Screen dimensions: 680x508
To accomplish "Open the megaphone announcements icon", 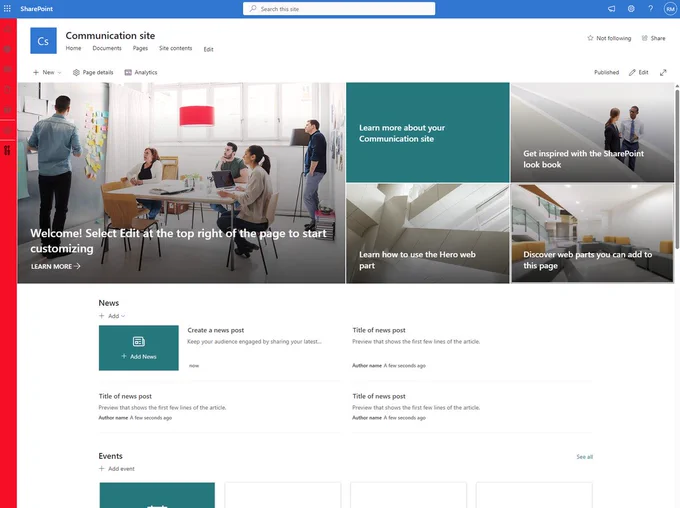I will pyautogui.click(x=611, y=9).
